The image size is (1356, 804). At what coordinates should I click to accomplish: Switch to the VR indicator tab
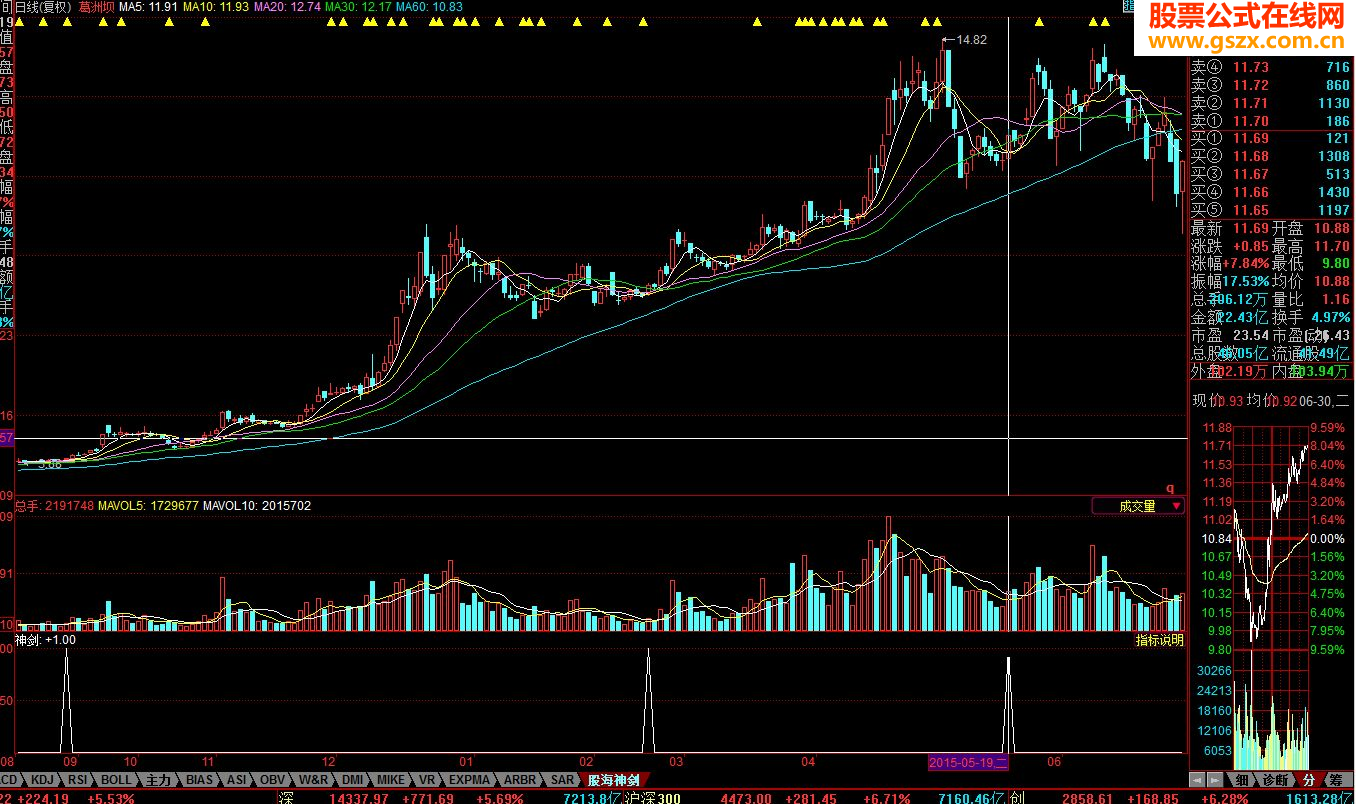[x=426, y=779]
